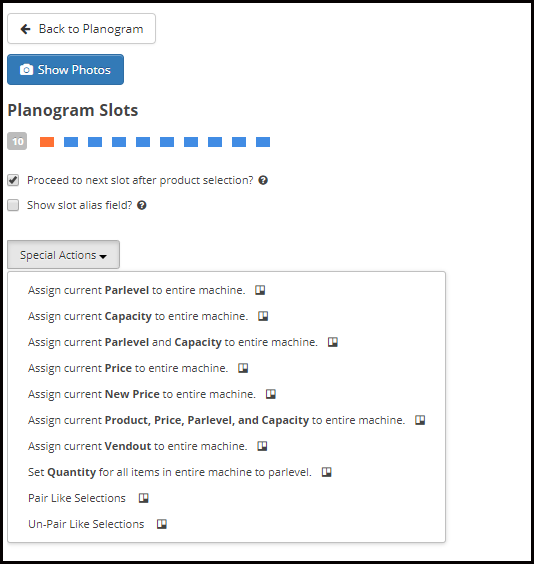This screenshot has height=564, width=534.
Task: Open documentation icon beside Pair Like Selections
Action: tap(143, 498)
